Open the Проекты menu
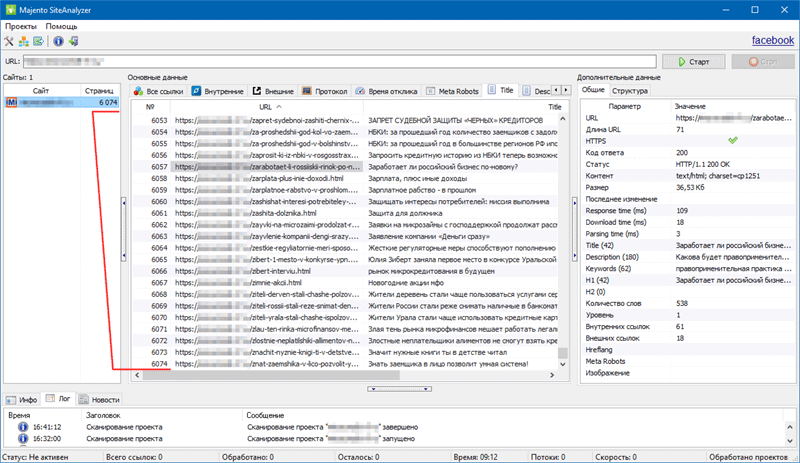This screenshot has height=463, width=800. (x=21, y=26)
